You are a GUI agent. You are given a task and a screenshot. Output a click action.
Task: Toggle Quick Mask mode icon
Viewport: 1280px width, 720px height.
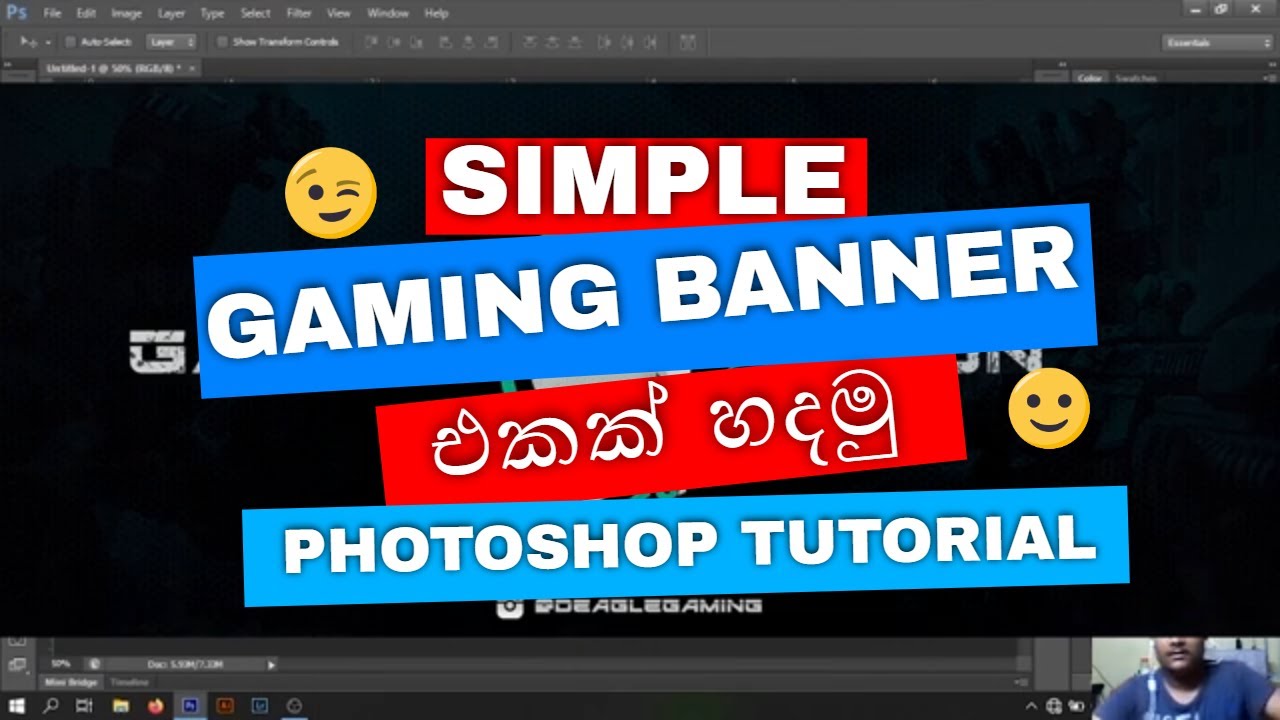(17, 640)
